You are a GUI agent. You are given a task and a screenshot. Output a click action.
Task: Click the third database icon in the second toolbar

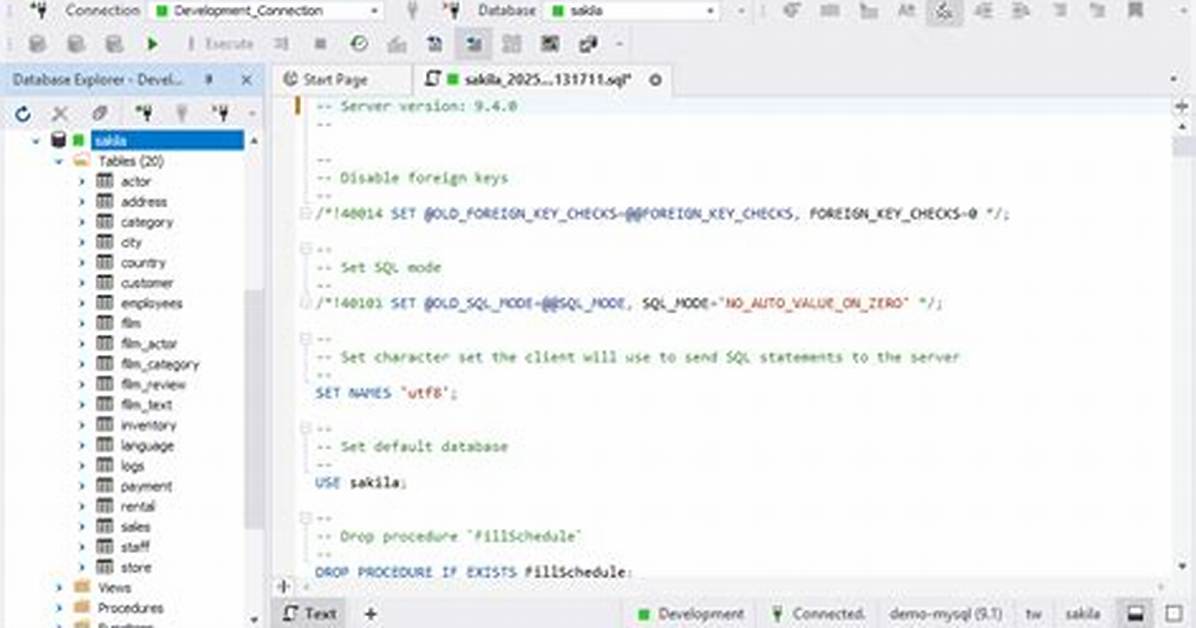114,44
